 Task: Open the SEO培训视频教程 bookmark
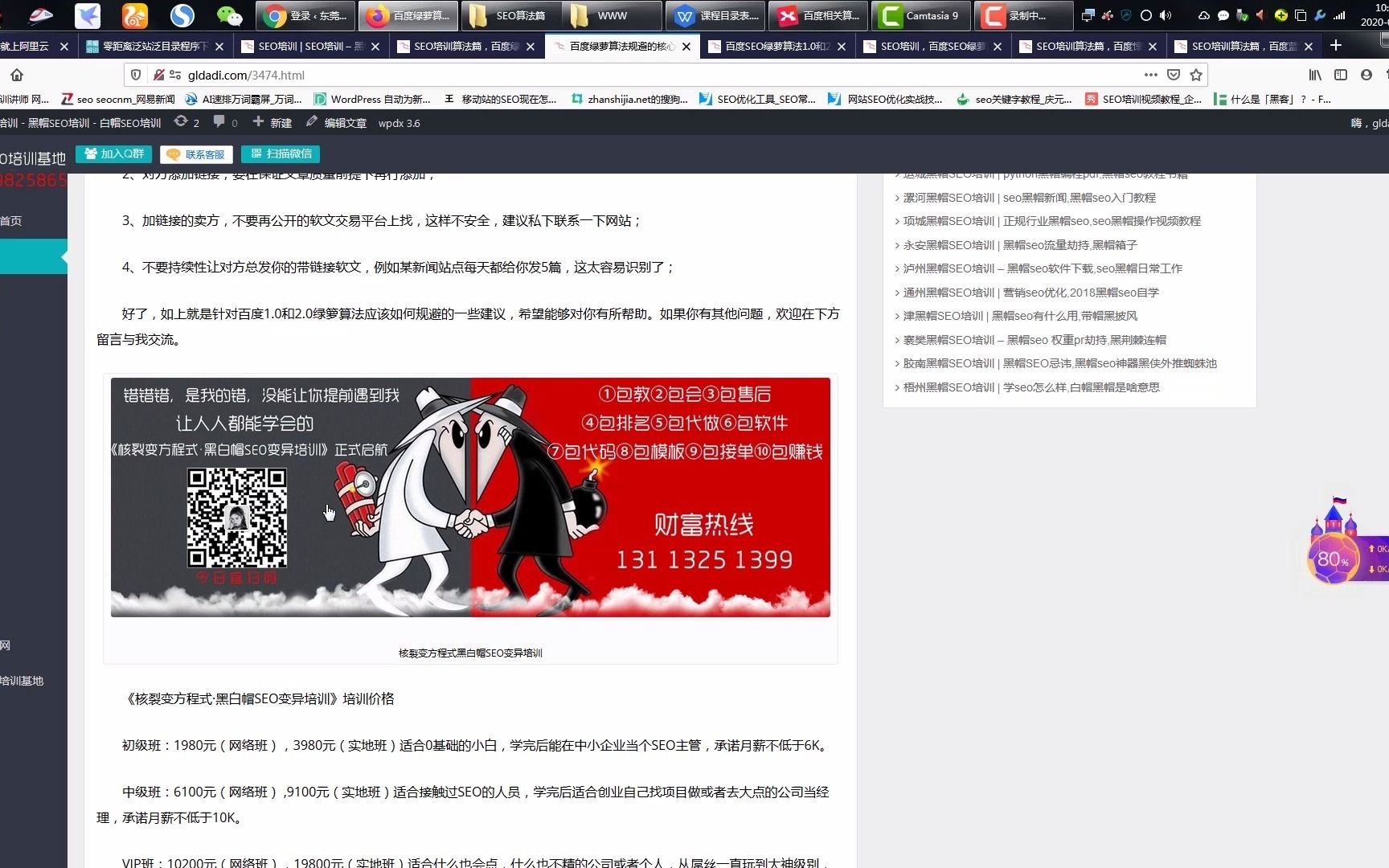point(1144,99)
